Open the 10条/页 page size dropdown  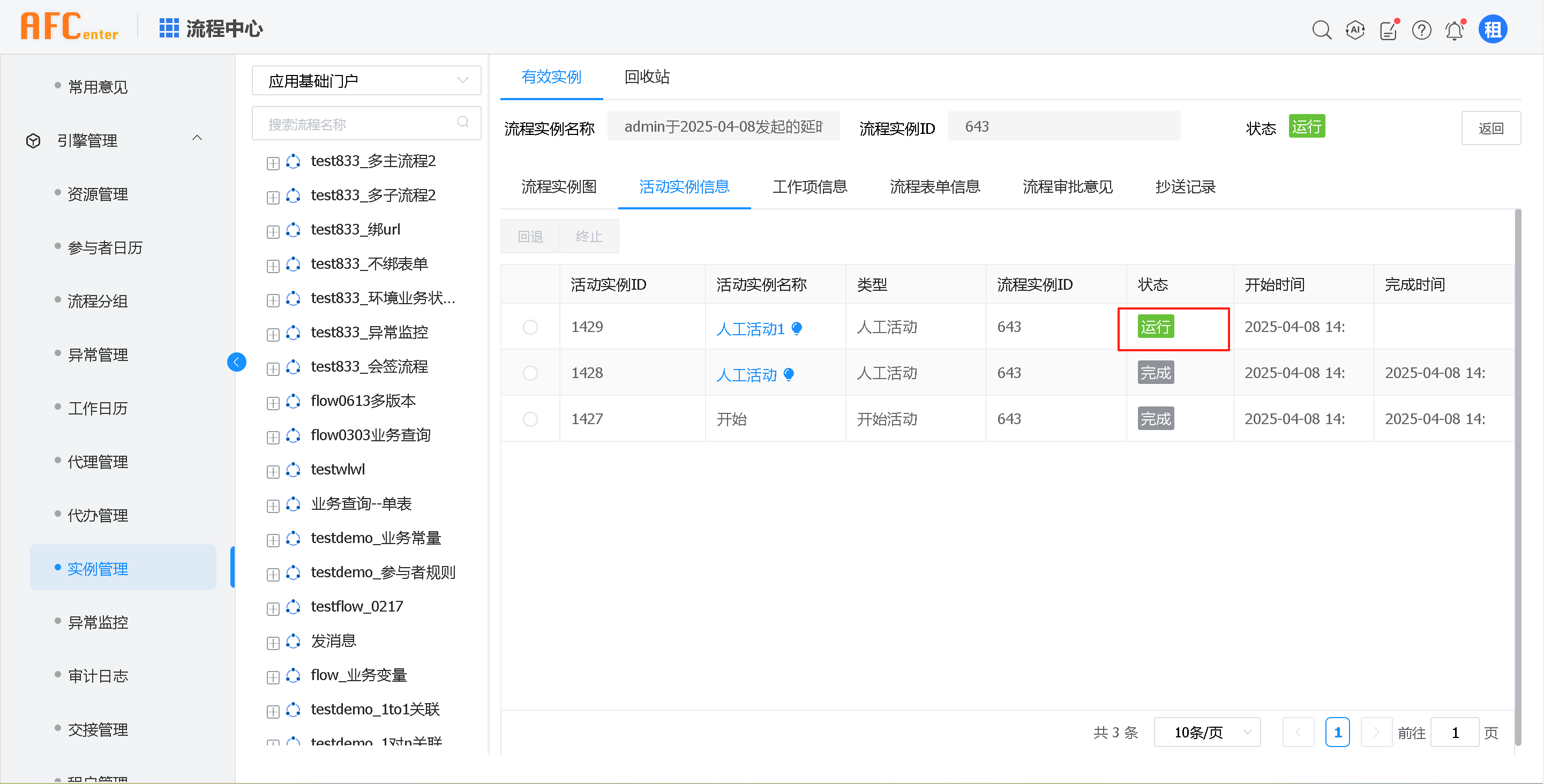(x=1206, y=732)
